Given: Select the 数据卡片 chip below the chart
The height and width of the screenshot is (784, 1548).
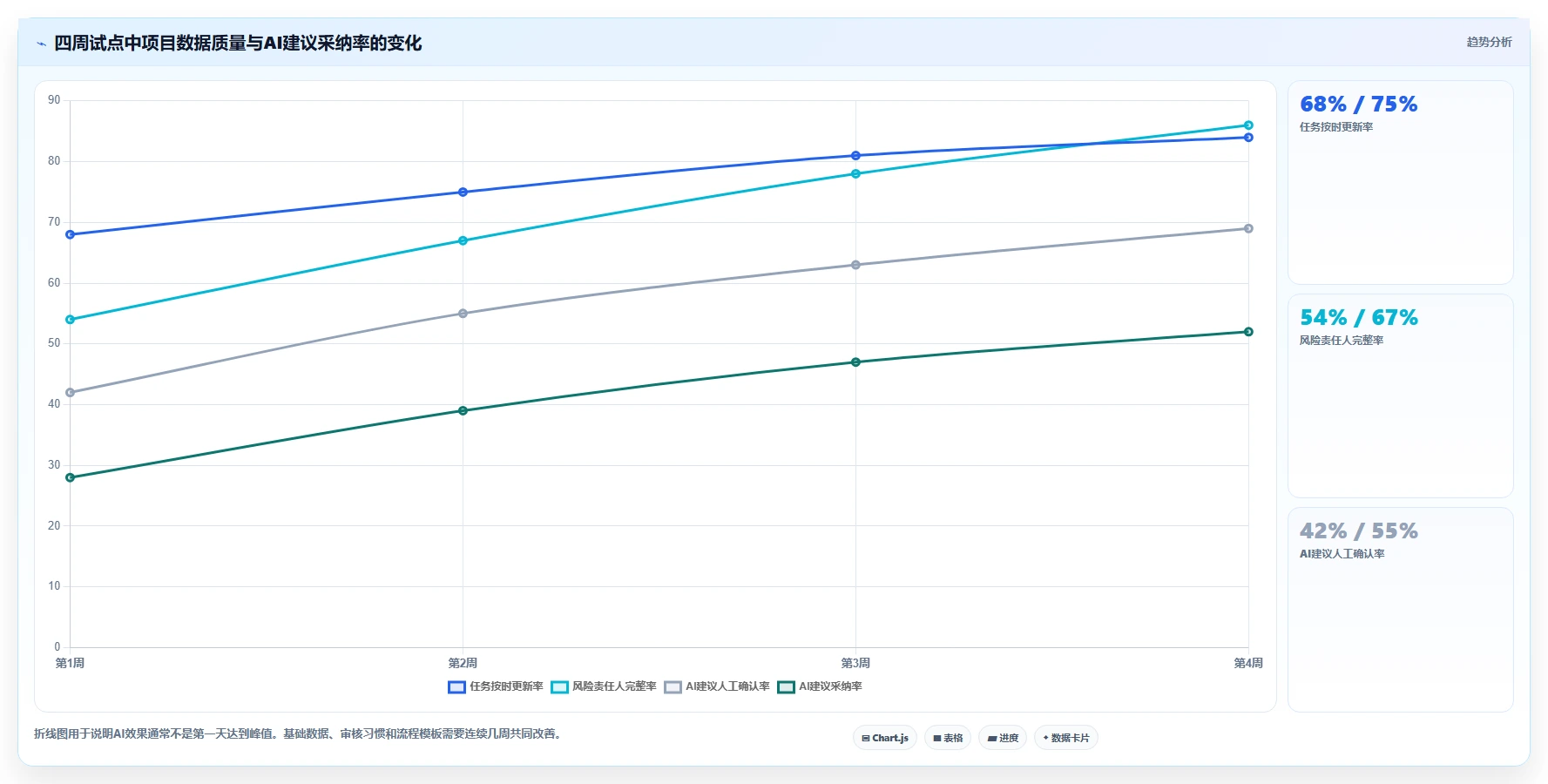Looking at the screenshot, I should point(1066,738).
